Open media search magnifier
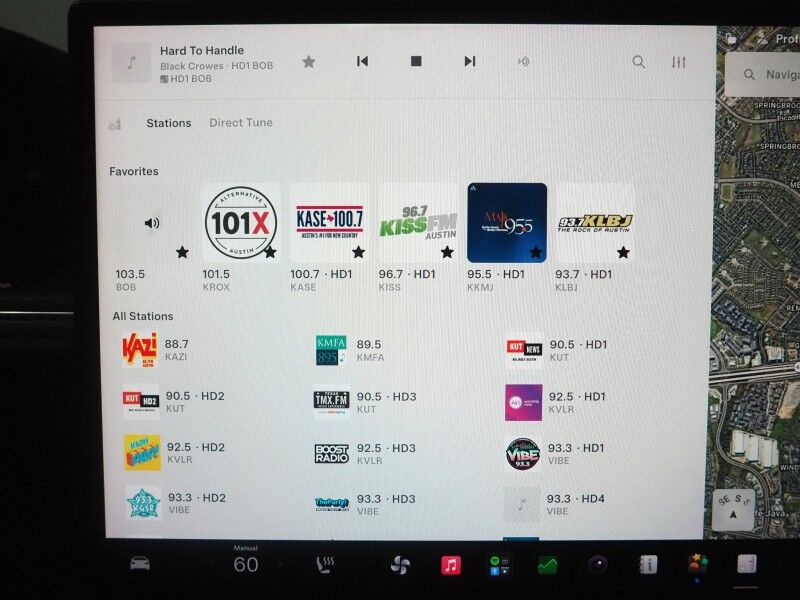Image resolution: width=800 pixels, height=600 pixels. coord(638,62)
